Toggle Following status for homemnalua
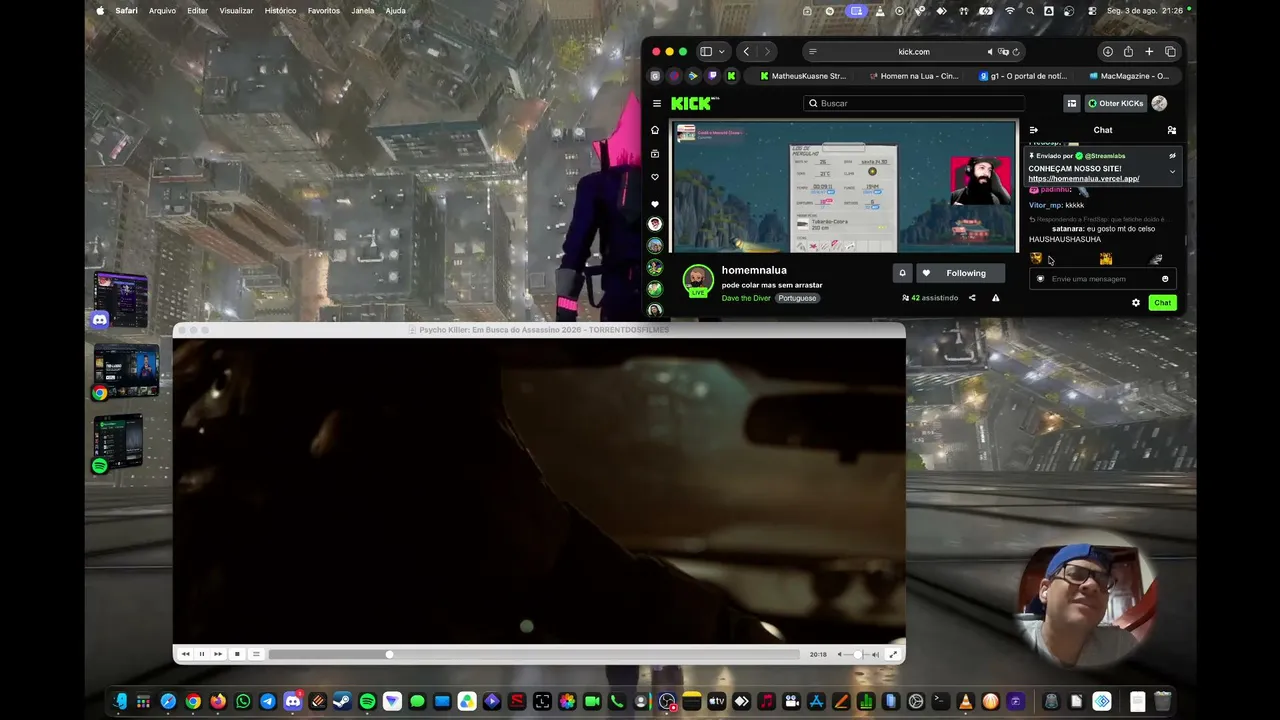This screenshot has height=720, width=1280. coord(960,273)
